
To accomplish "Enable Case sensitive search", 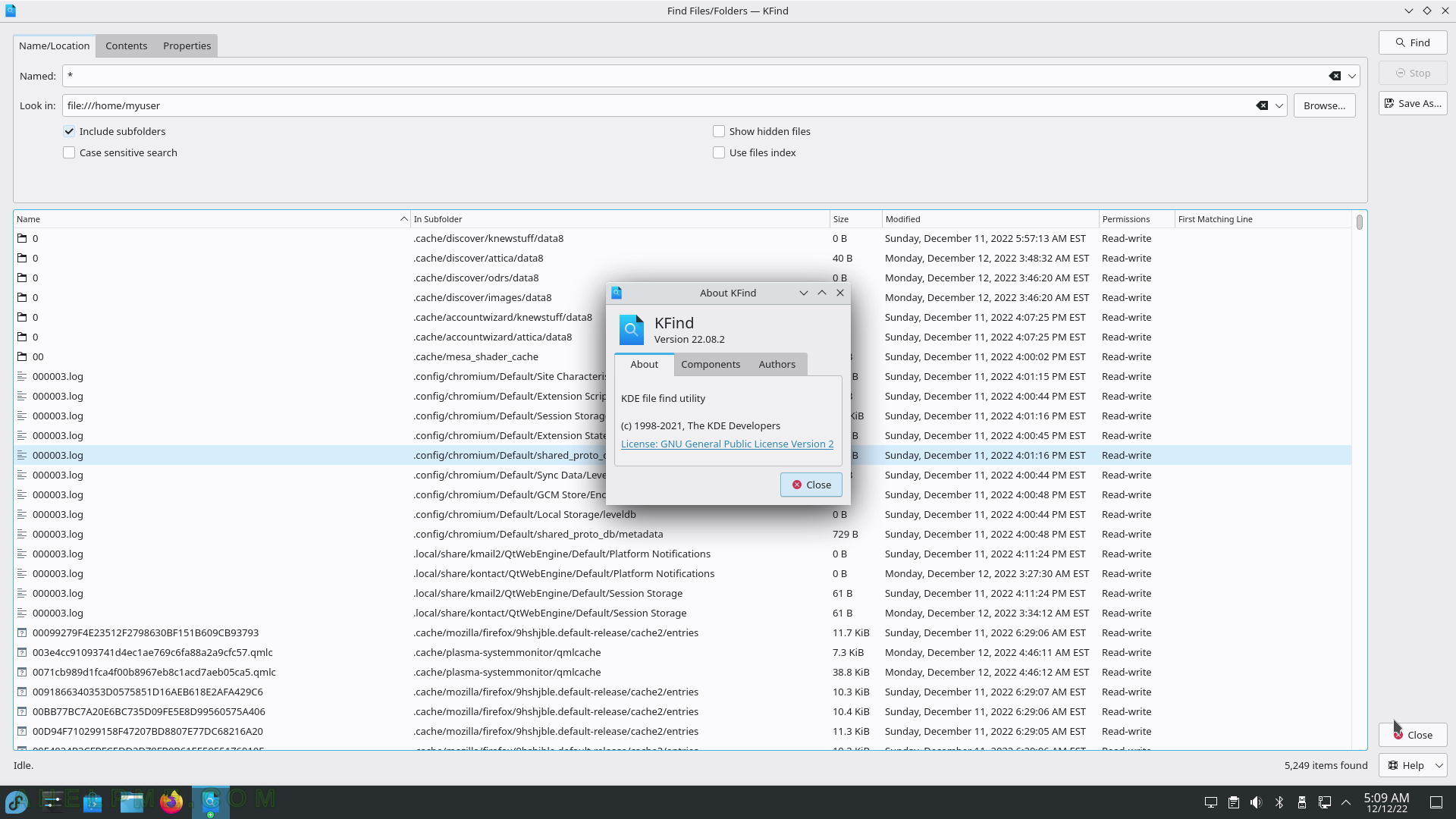I will (69, 152).
